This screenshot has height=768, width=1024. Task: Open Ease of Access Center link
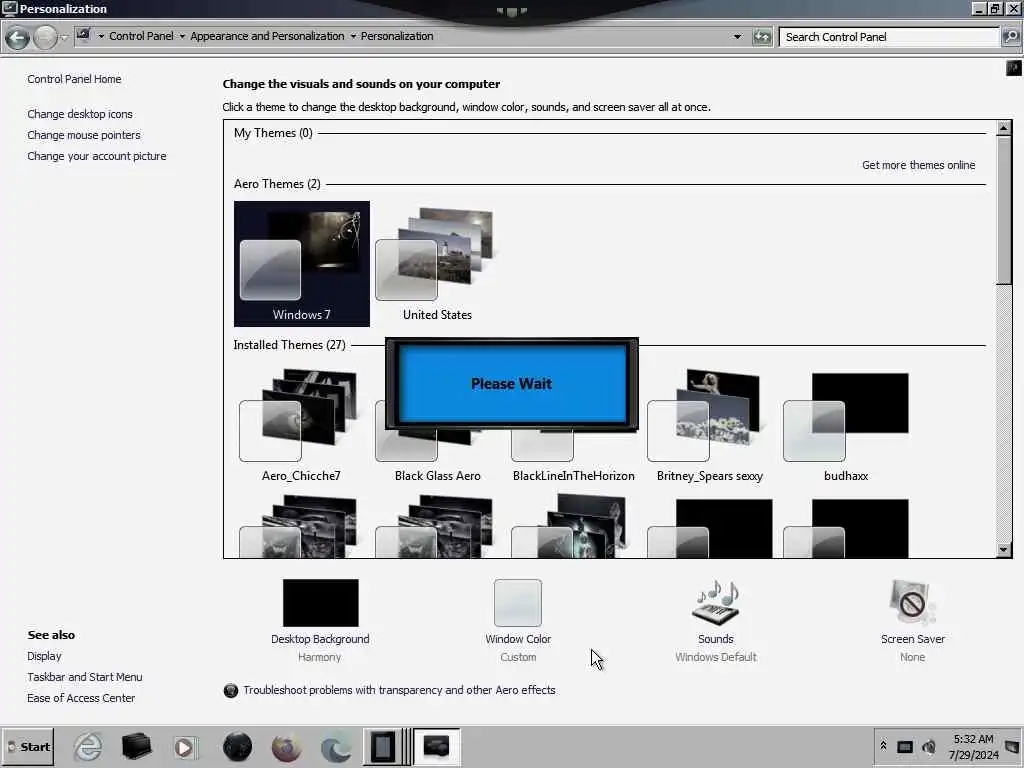tap(81, 698)
